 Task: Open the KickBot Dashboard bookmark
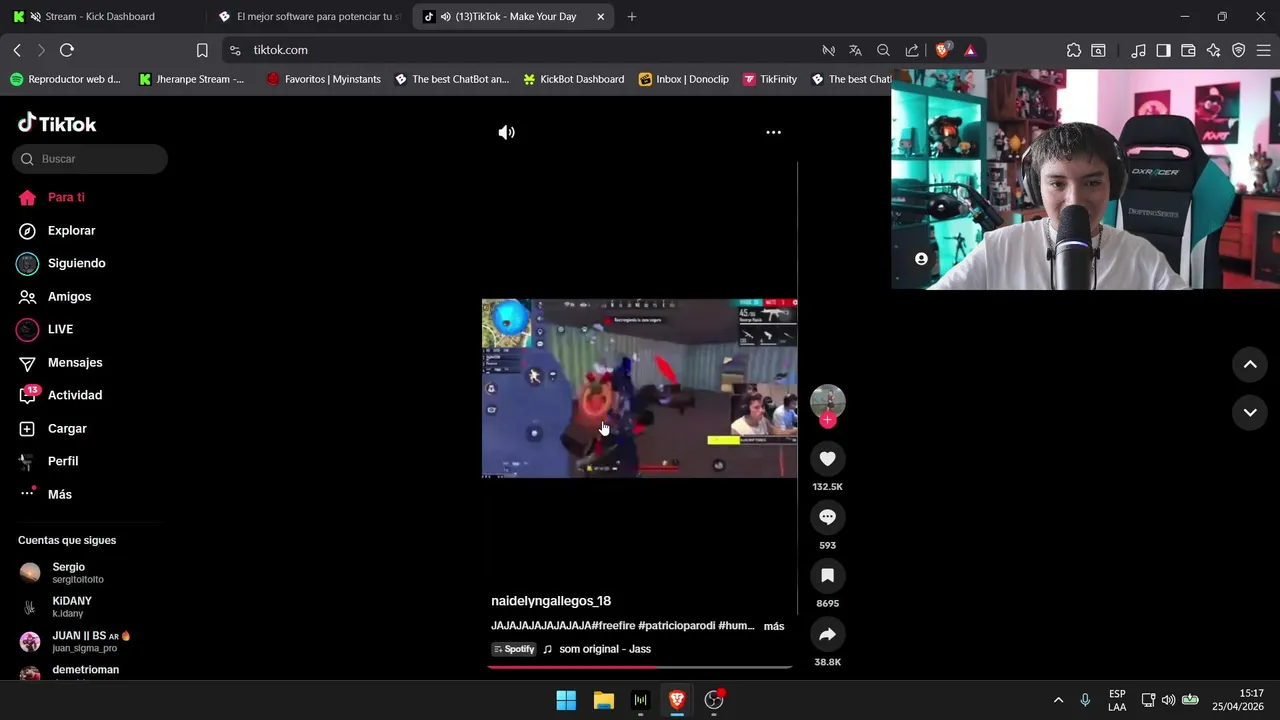[573, 79]
